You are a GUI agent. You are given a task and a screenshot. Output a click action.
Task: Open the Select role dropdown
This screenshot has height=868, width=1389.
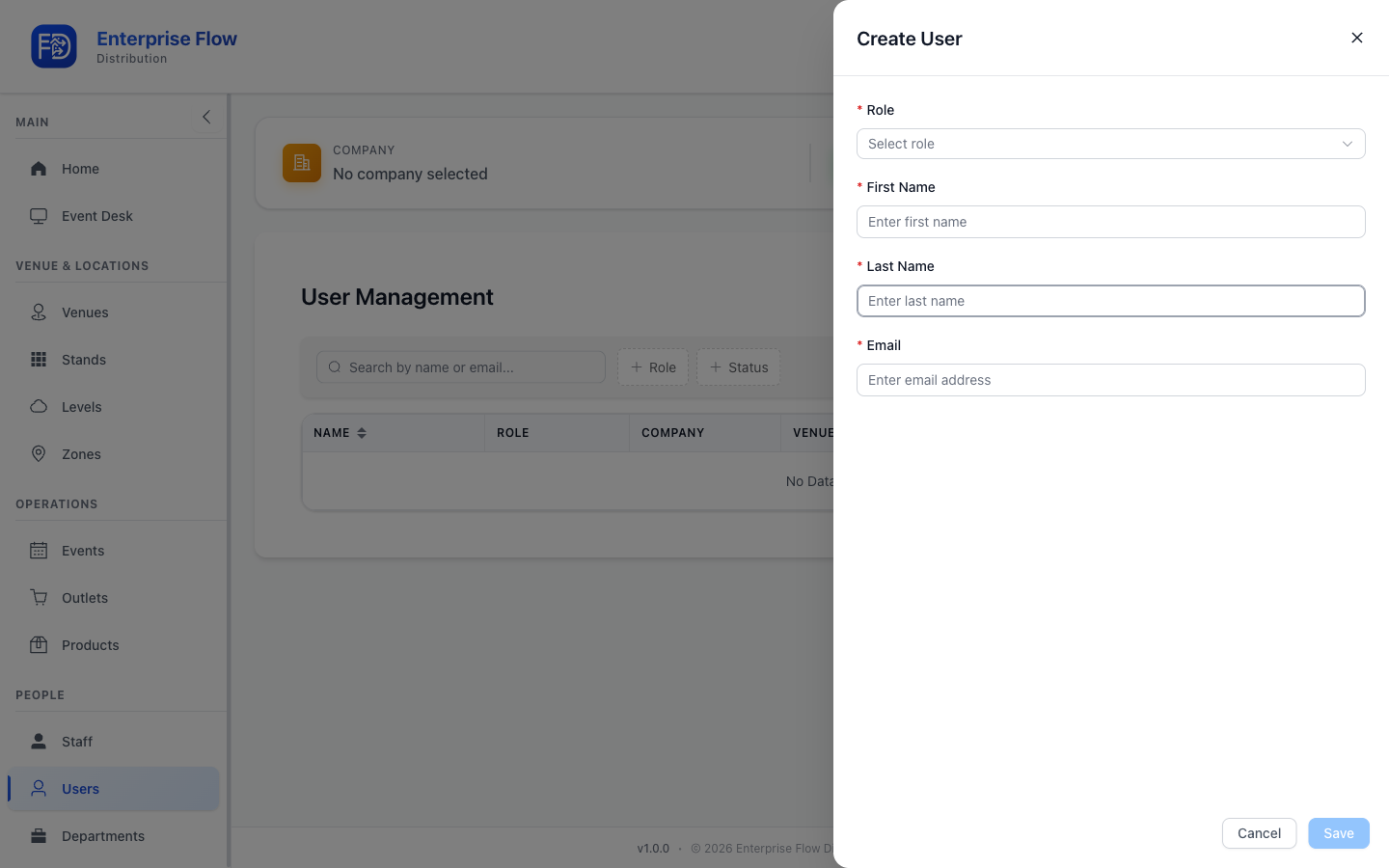click(x=1111, y=144)
